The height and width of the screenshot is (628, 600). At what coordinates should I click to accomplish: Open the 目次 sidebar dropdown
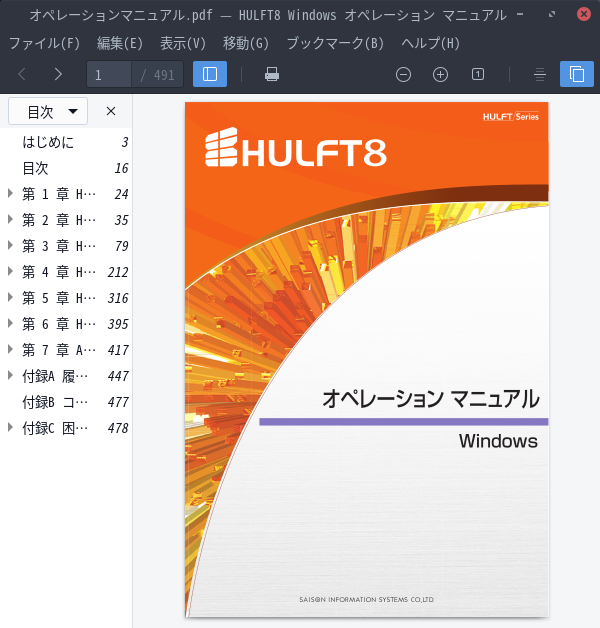tap(48, 111)
